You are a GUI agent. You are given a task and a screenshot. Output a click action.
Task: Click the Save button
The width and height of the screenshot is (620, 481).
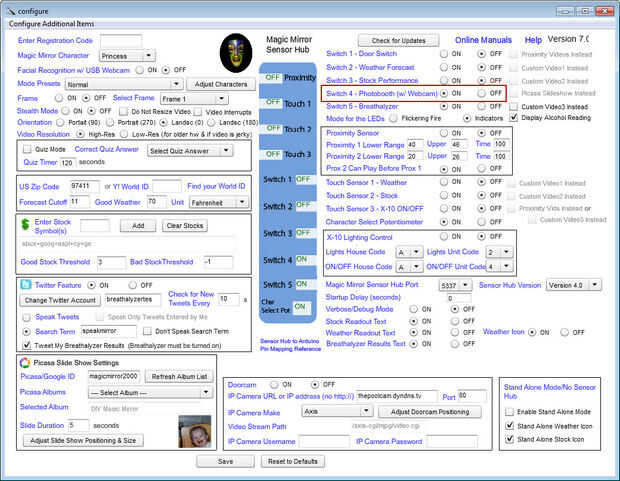tap(225, 461)
